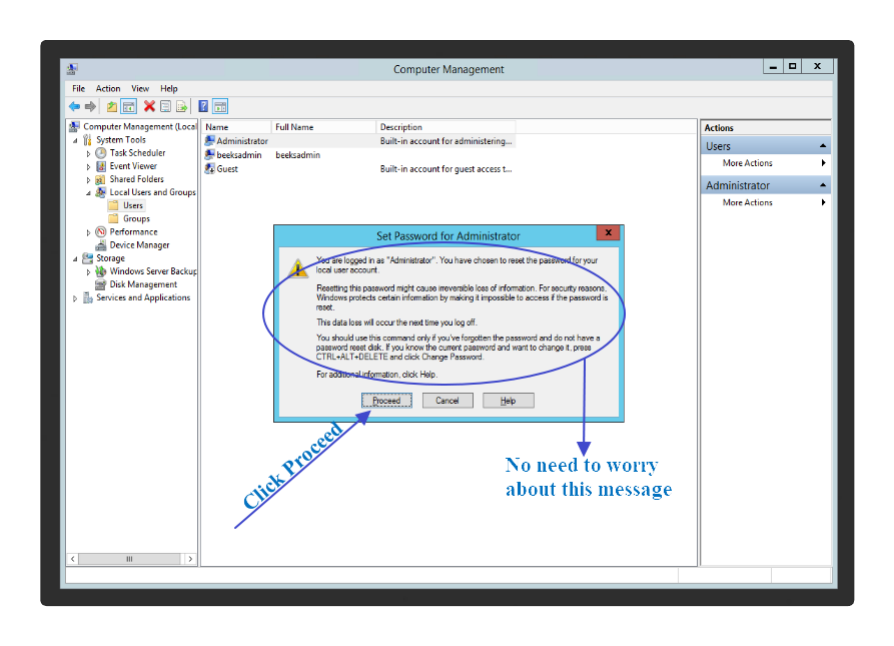Viewport: 894px width, 646px height.
Task: Toggle the Show/Hide Console Tree toolbar icon
Action: click(129, 107)
